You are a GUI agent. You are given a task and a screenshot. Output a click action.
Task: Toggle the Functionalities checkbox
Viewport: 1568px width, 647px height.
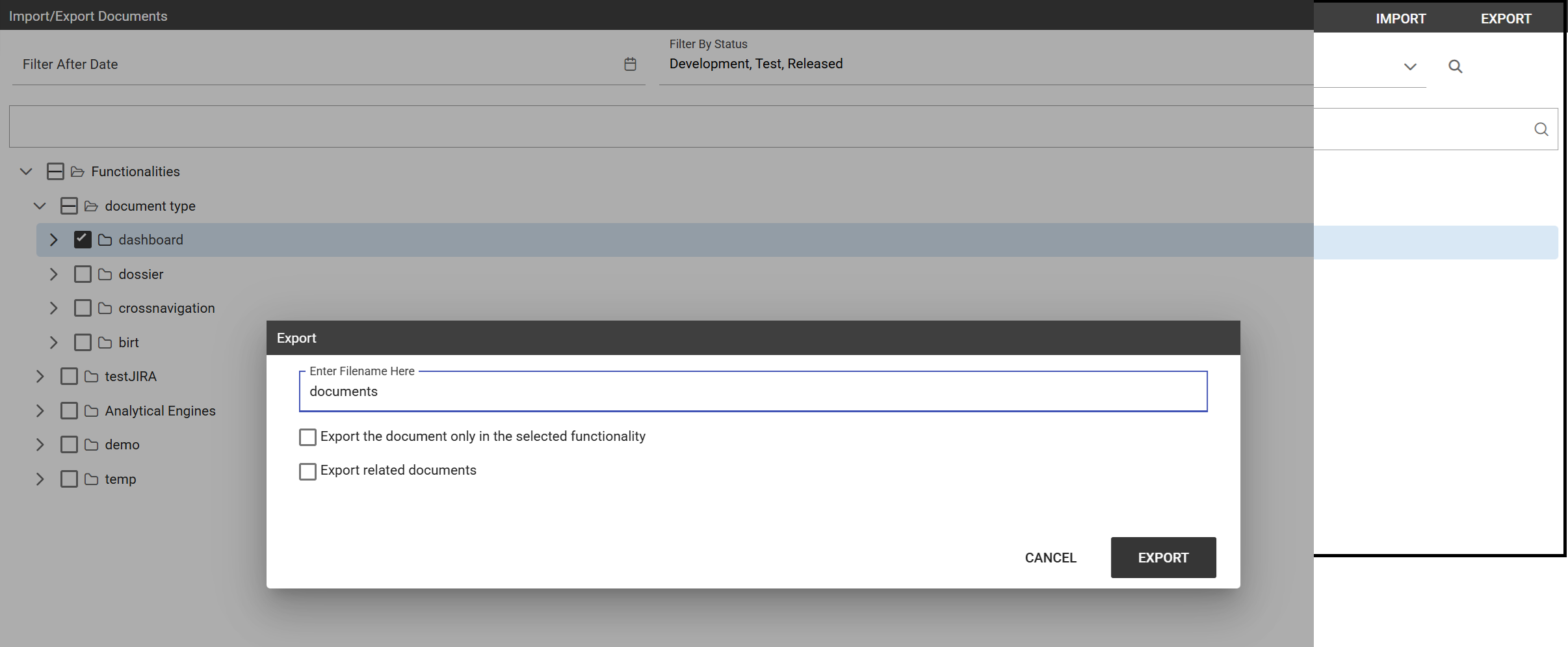point(55,172)
